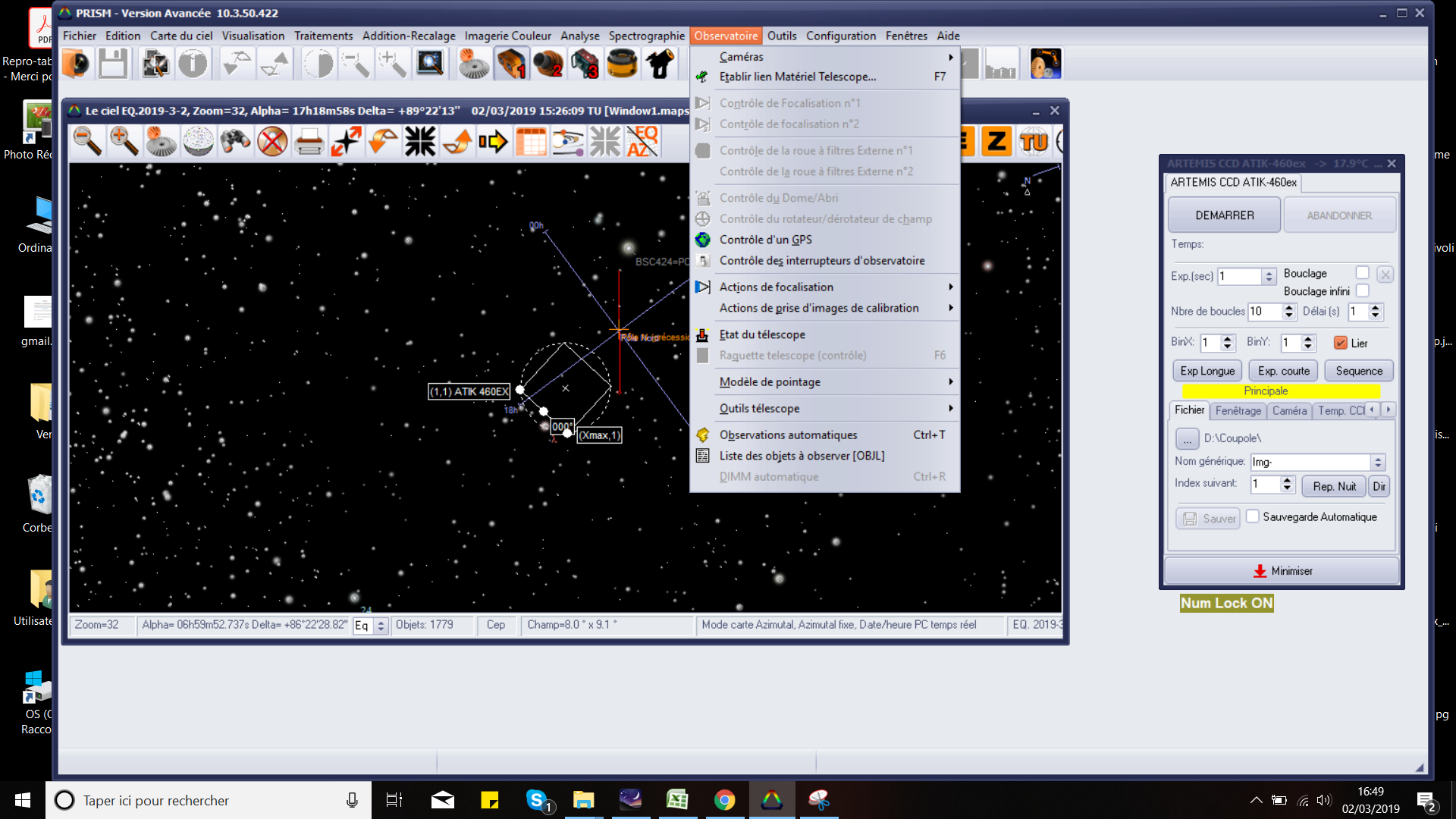Click the camera 1 toolbar icon
The height and width of the screenshot is (819, 1456).
click(511, 64)
